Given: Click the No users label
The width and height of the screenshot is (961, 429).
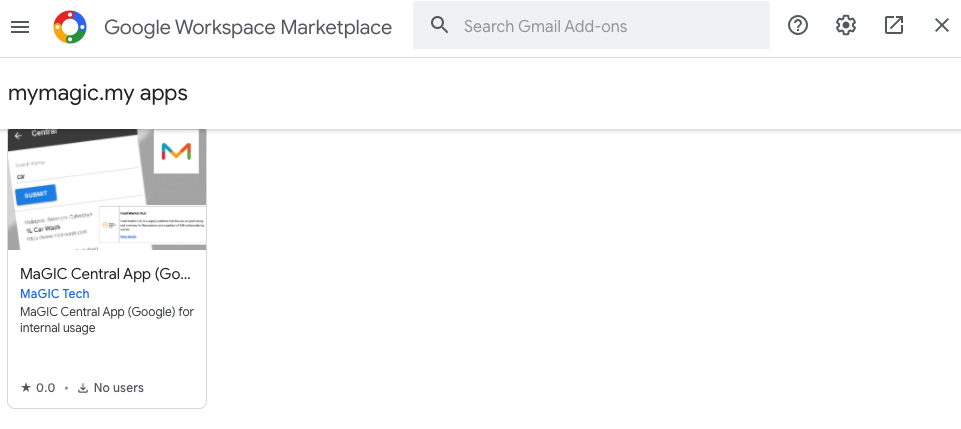Looking at the screenshot, I should (x=119, y=388).
